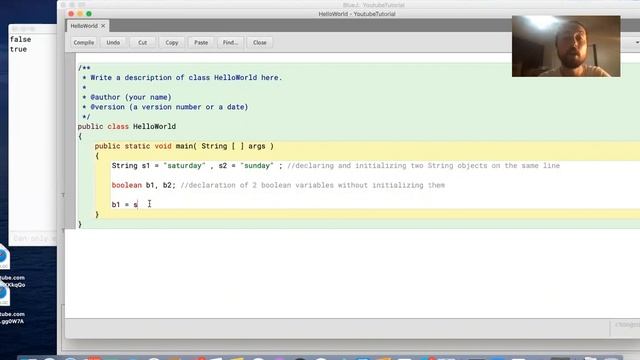Click the HelloWorld - YoutubeTutorial title bar

[357, 14]
